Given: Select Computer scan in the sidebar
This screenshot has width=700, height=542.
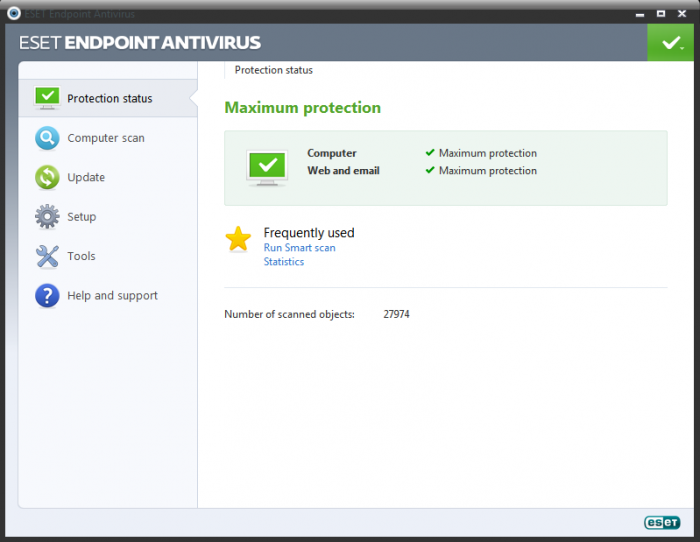Looking at the screenshot, I should tap(106, 138).
